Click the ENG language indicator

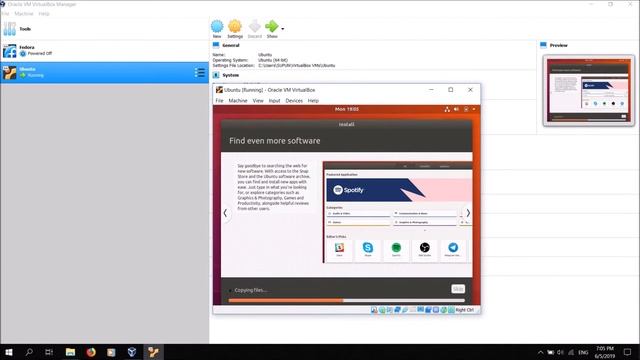[x=583, y=352]
